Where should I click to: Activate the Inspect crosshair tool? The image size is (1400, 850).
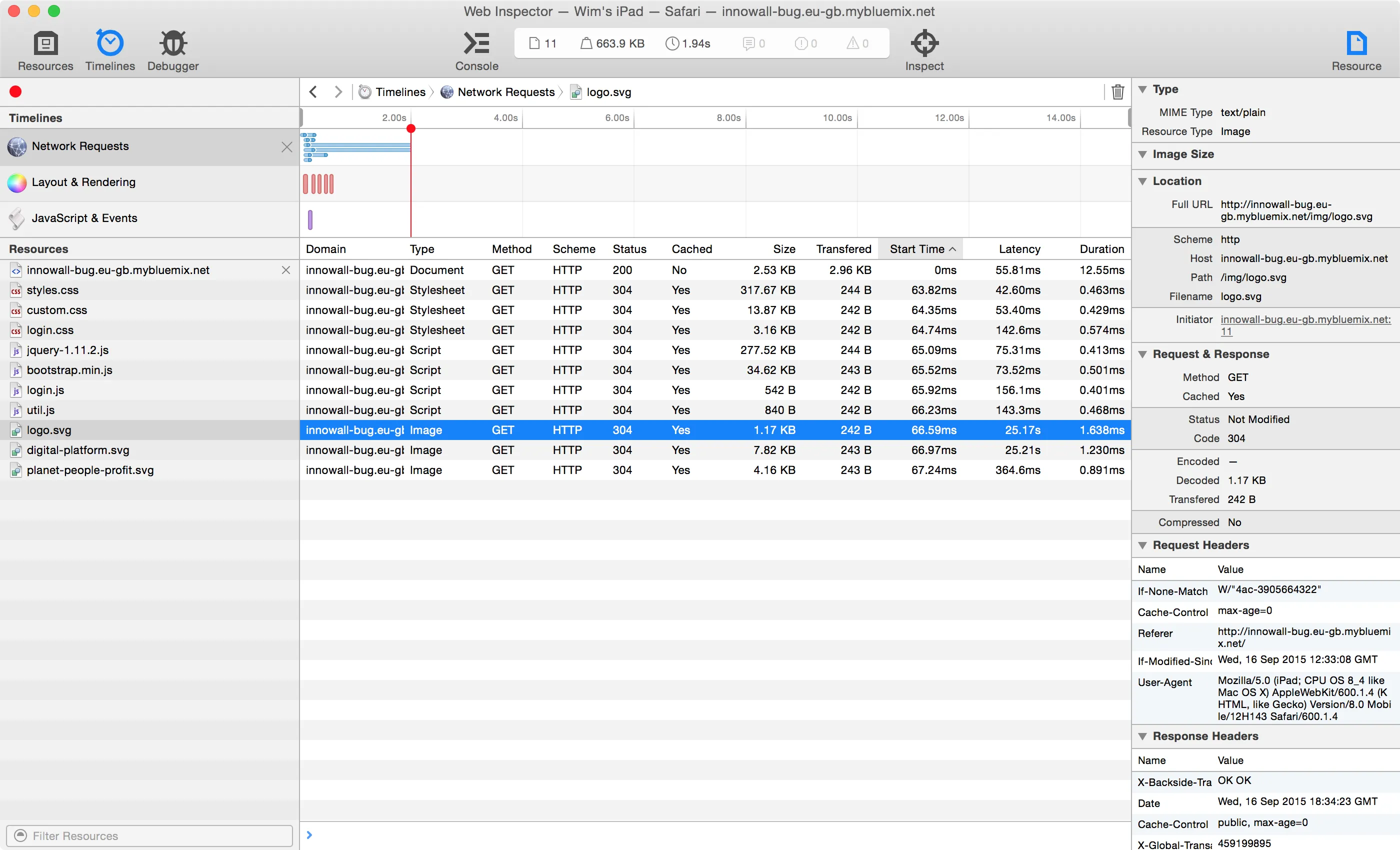[924, 43]
